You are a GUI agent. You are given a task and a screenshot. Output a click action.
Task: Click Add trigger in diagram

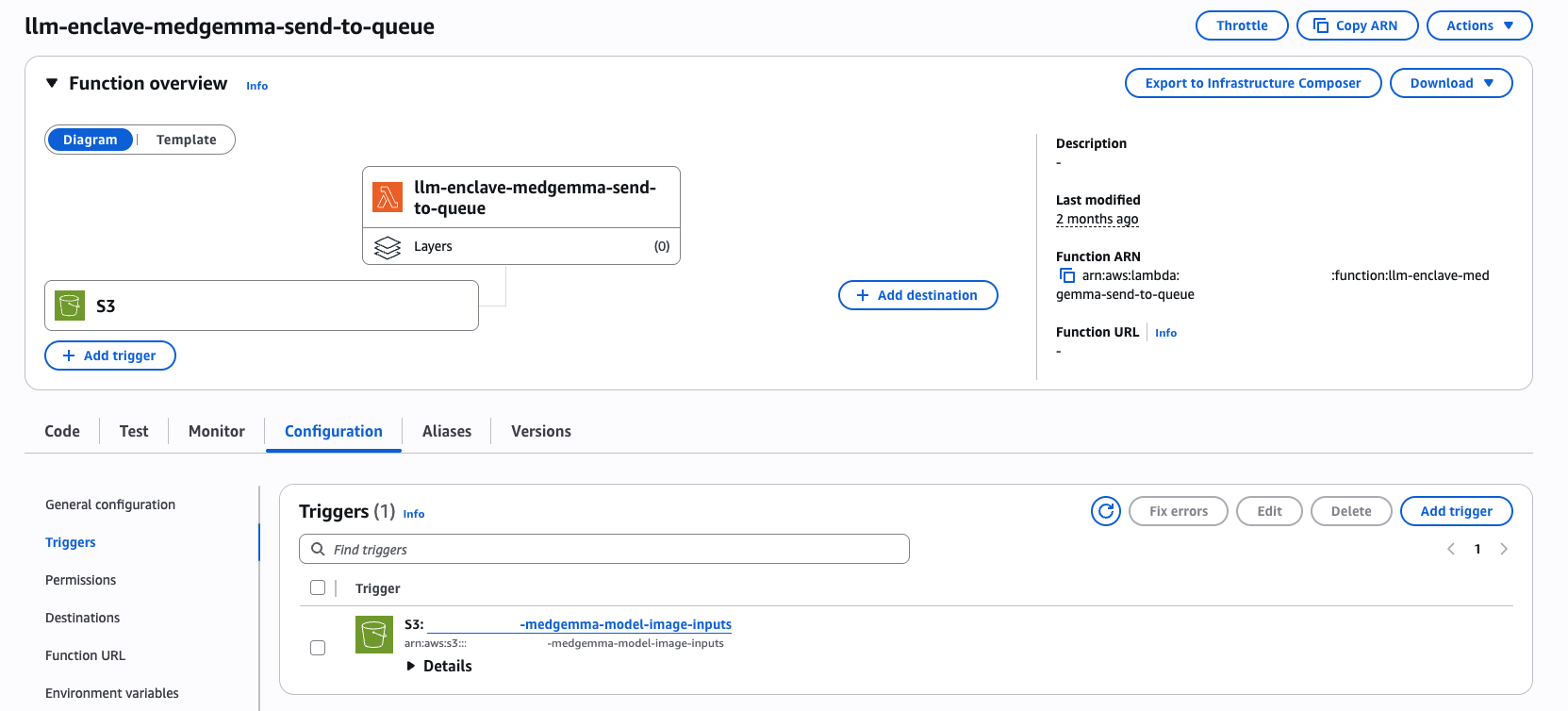coord(110,355)
